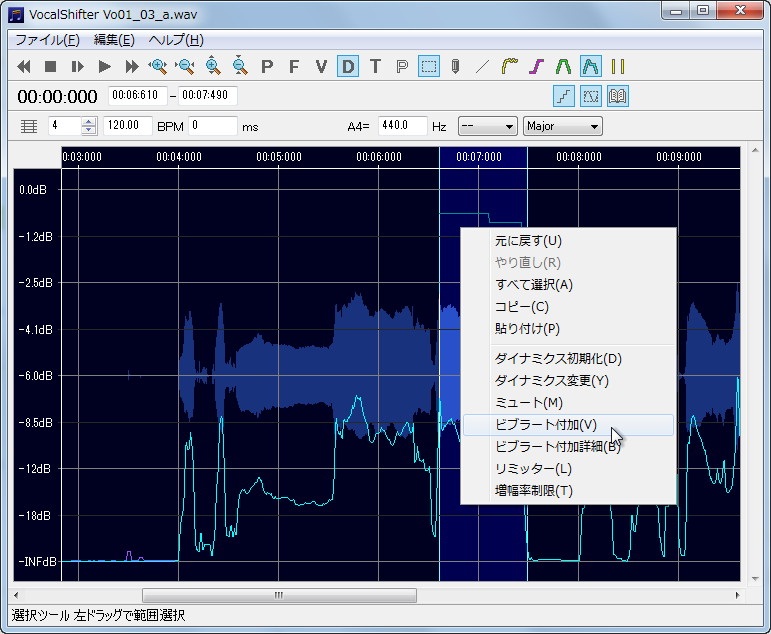
Task: Select the magenta S-curve tool
Action: (536, 66)
